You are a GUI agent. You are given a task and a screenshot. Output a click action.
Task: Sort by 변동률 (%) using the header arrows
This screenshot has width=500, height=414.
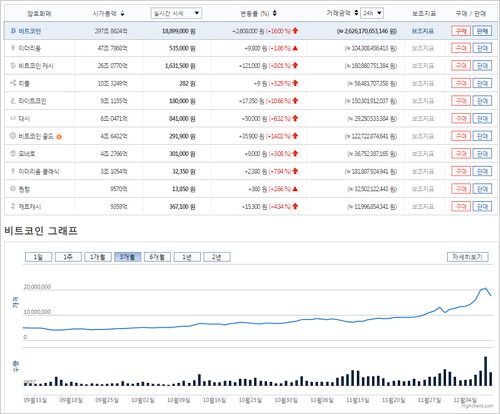click(x=275, y=13)
